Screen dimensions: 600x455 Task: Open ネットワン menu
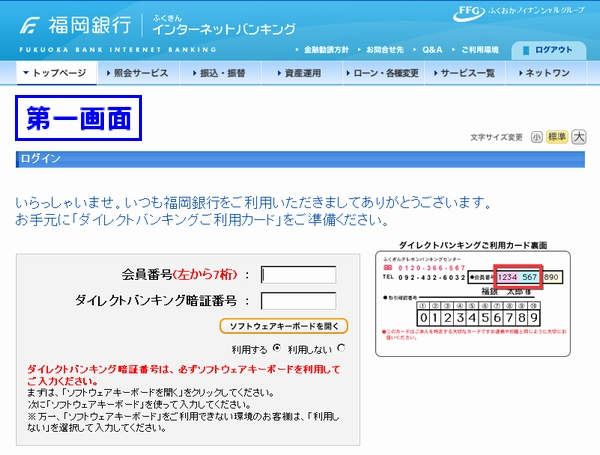tap(546, 73)
